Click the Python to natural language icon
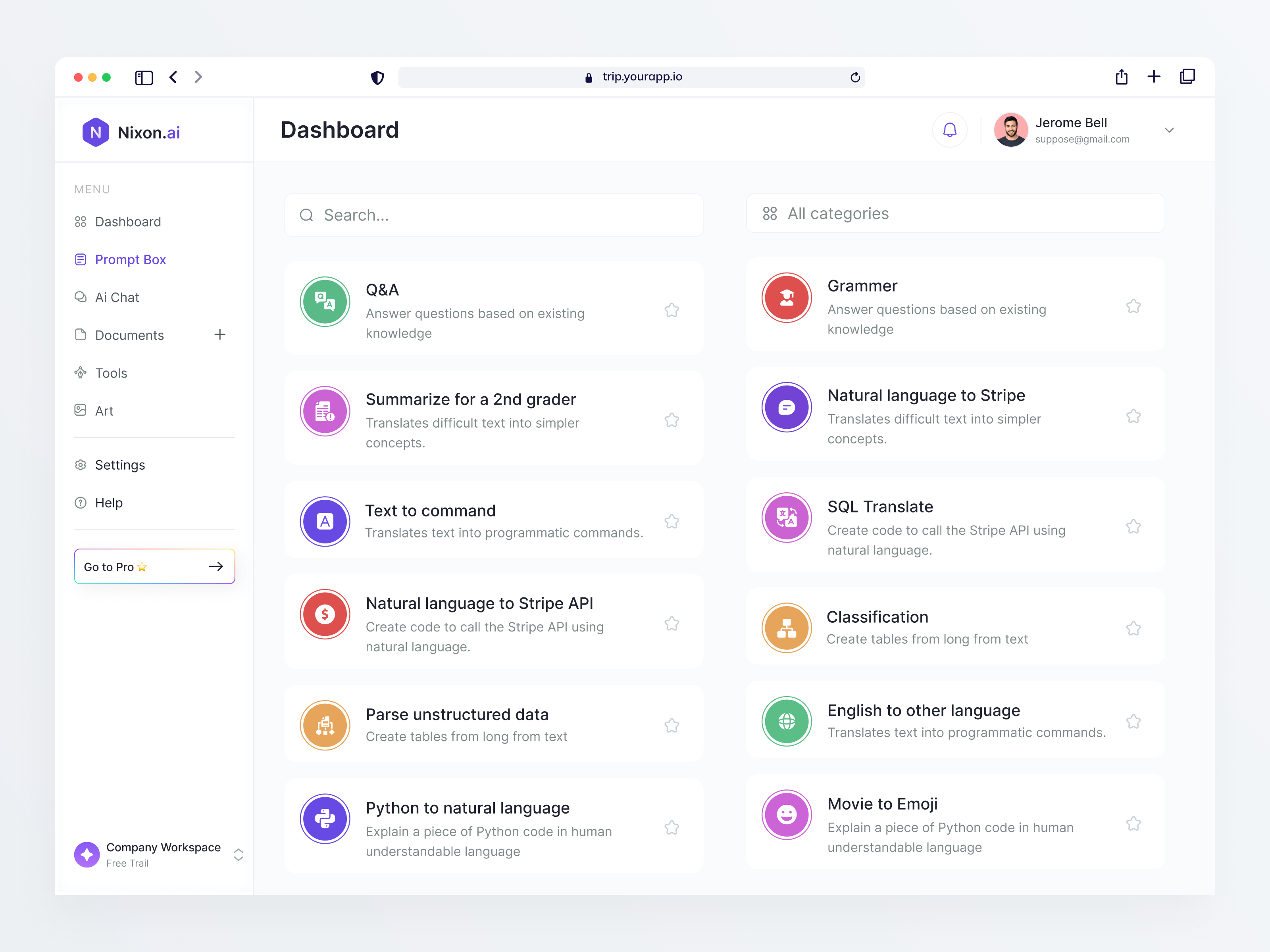 coord(325,819)
